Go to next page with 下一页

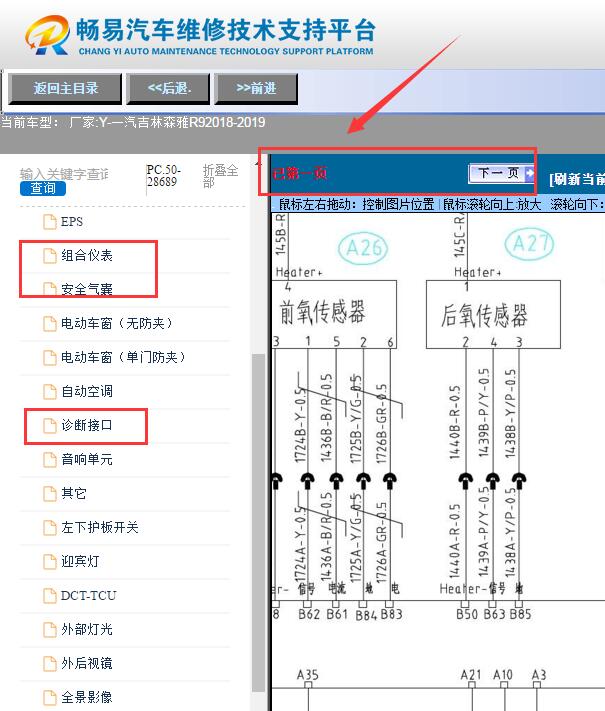coord(502,173)
